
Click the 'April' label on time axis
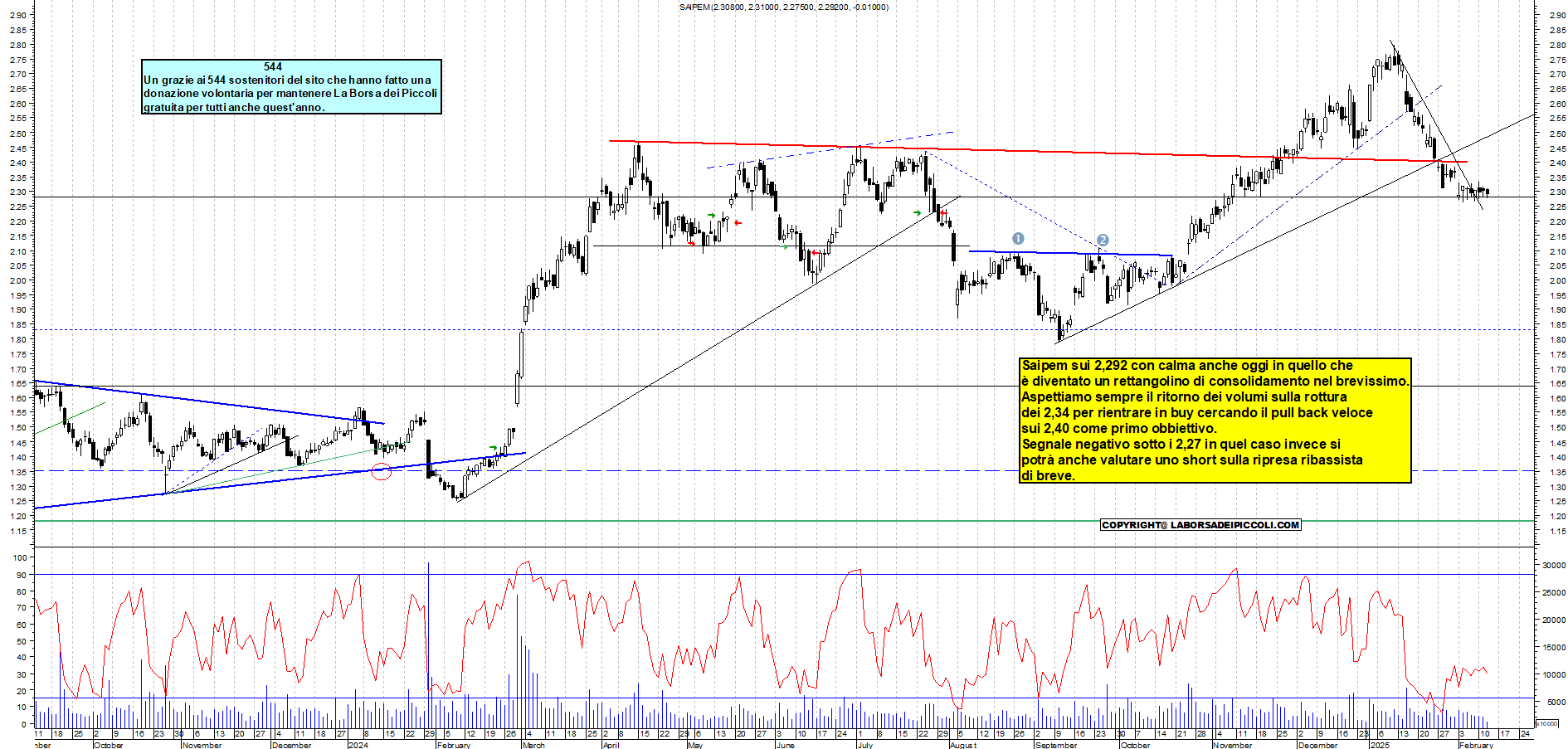tap(611, 745)
